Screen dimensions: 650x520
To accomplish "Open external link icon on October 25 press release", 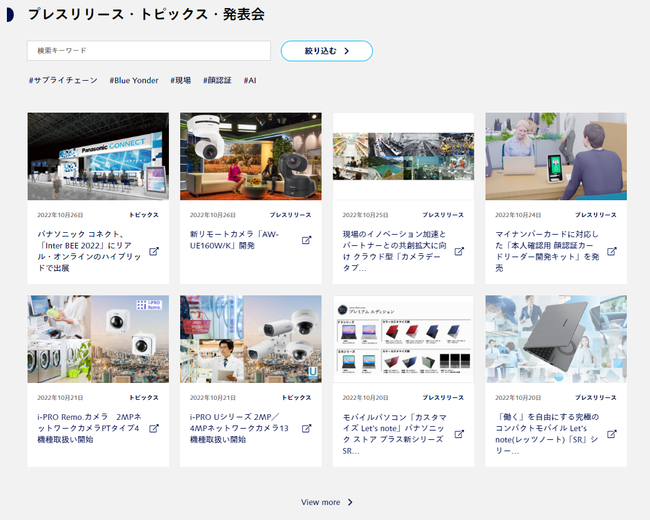I will click(x=459, y=252).
